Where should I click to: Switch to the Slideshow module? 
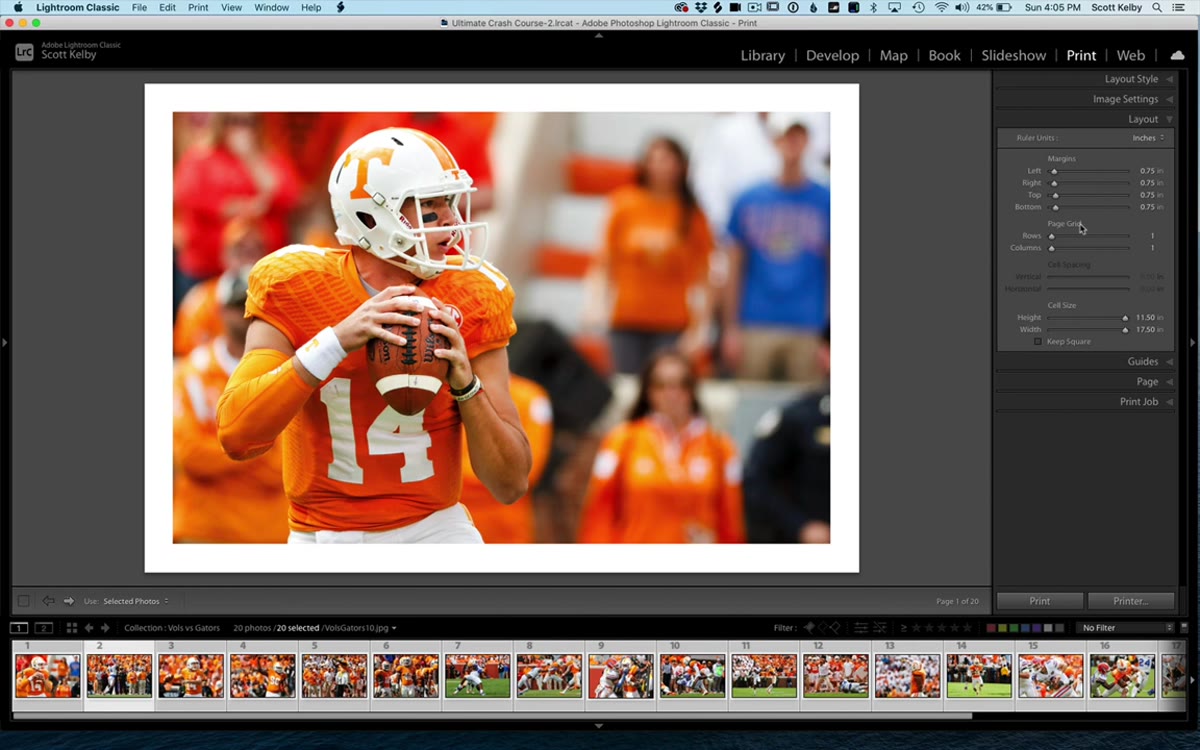click(x=1014, y=55)
